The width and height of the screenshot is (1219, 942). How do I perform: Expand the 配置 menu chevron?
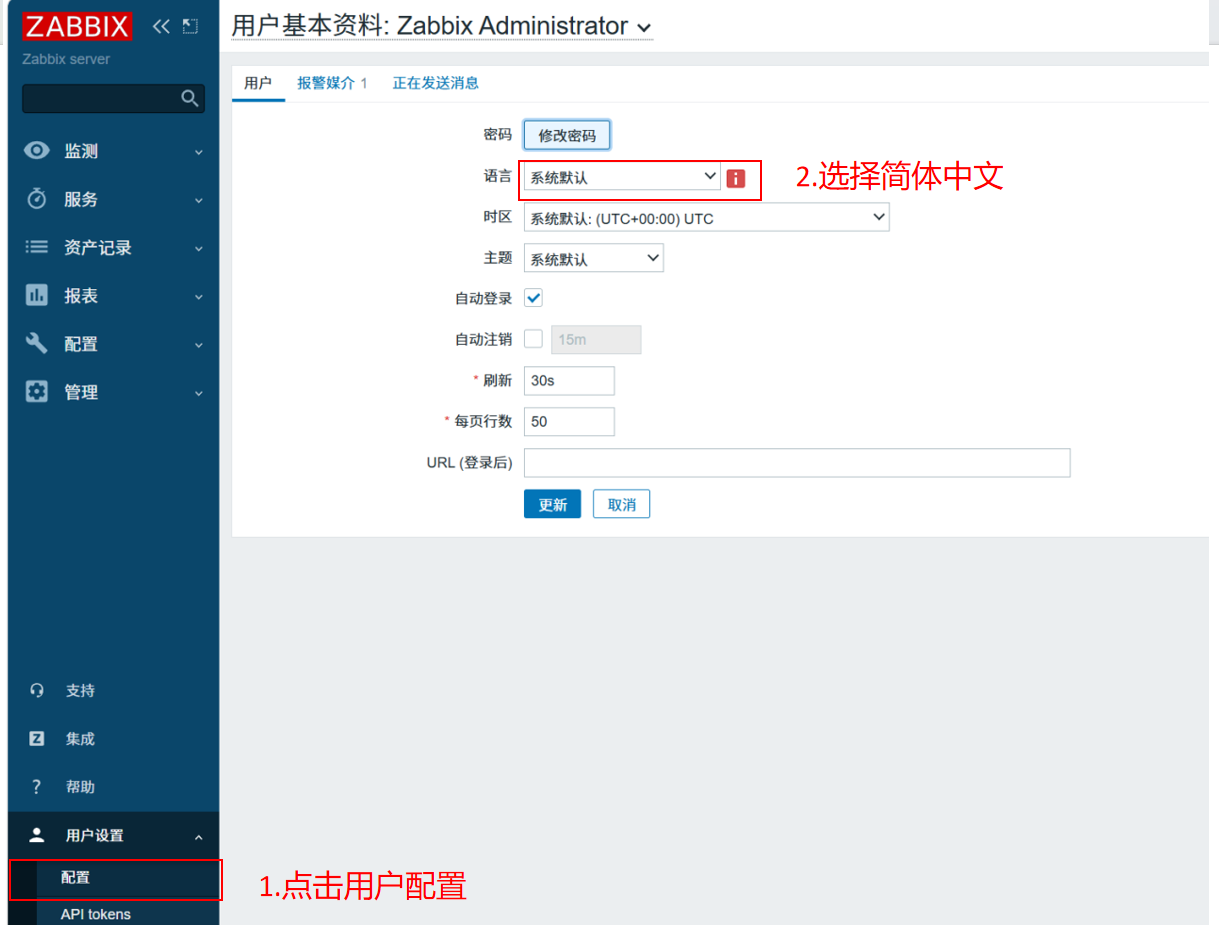(x=198, y=344)
